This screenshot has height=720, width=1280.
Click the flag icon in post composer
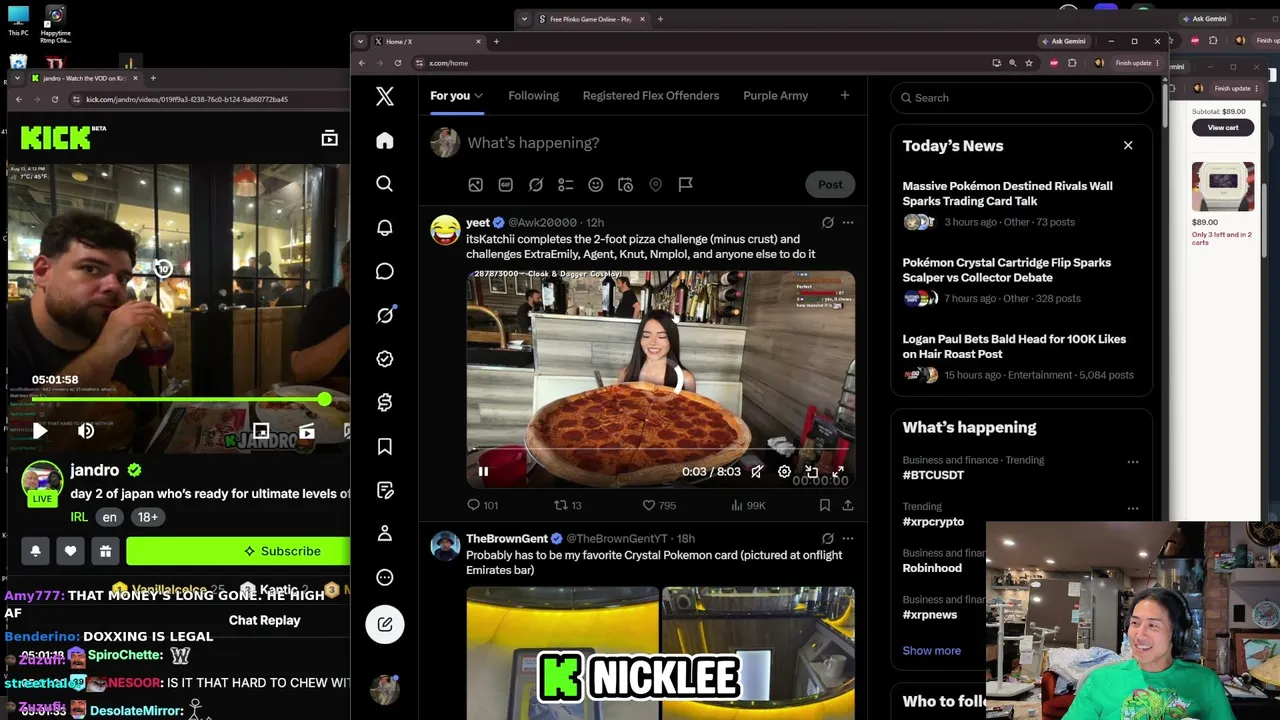pos(686,184)
